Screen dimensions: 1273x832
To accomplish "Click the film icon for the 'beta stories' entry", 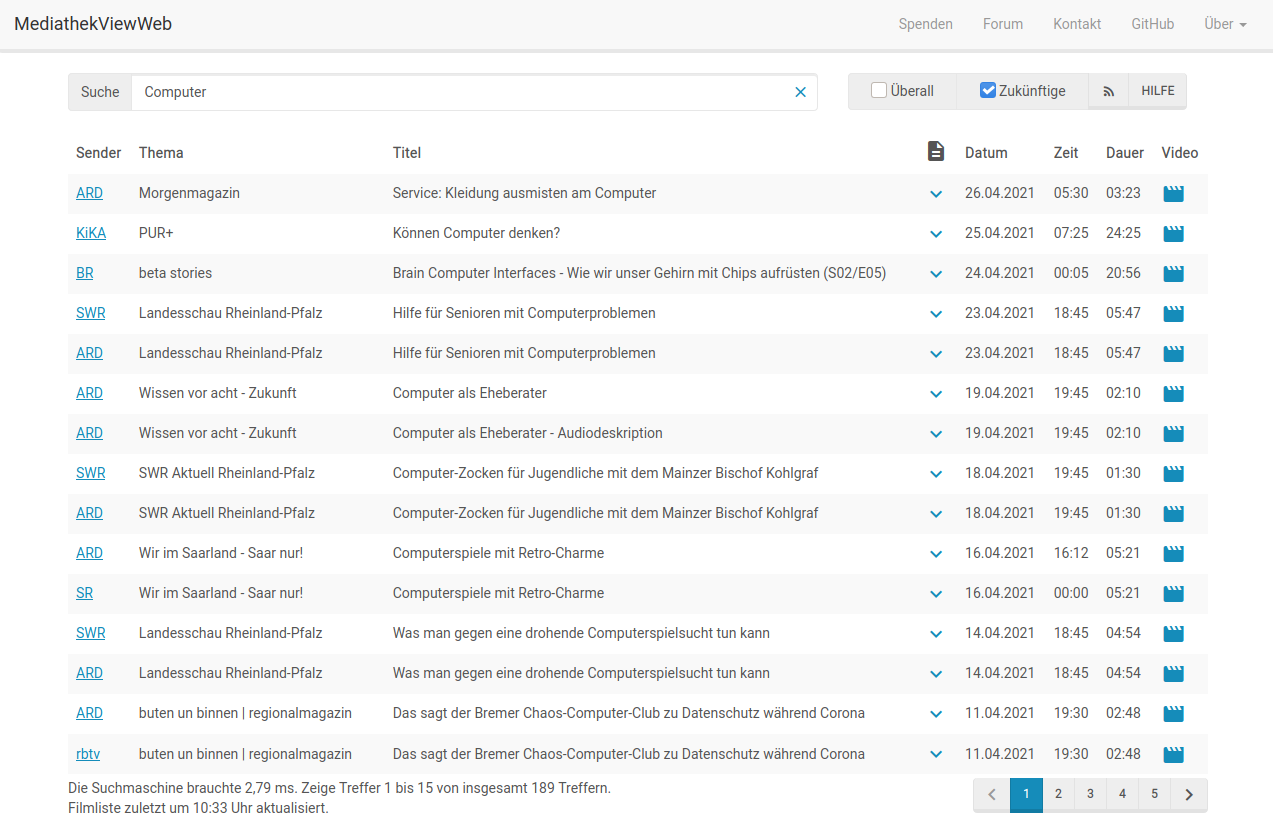I will click(x=1172, y=273).
